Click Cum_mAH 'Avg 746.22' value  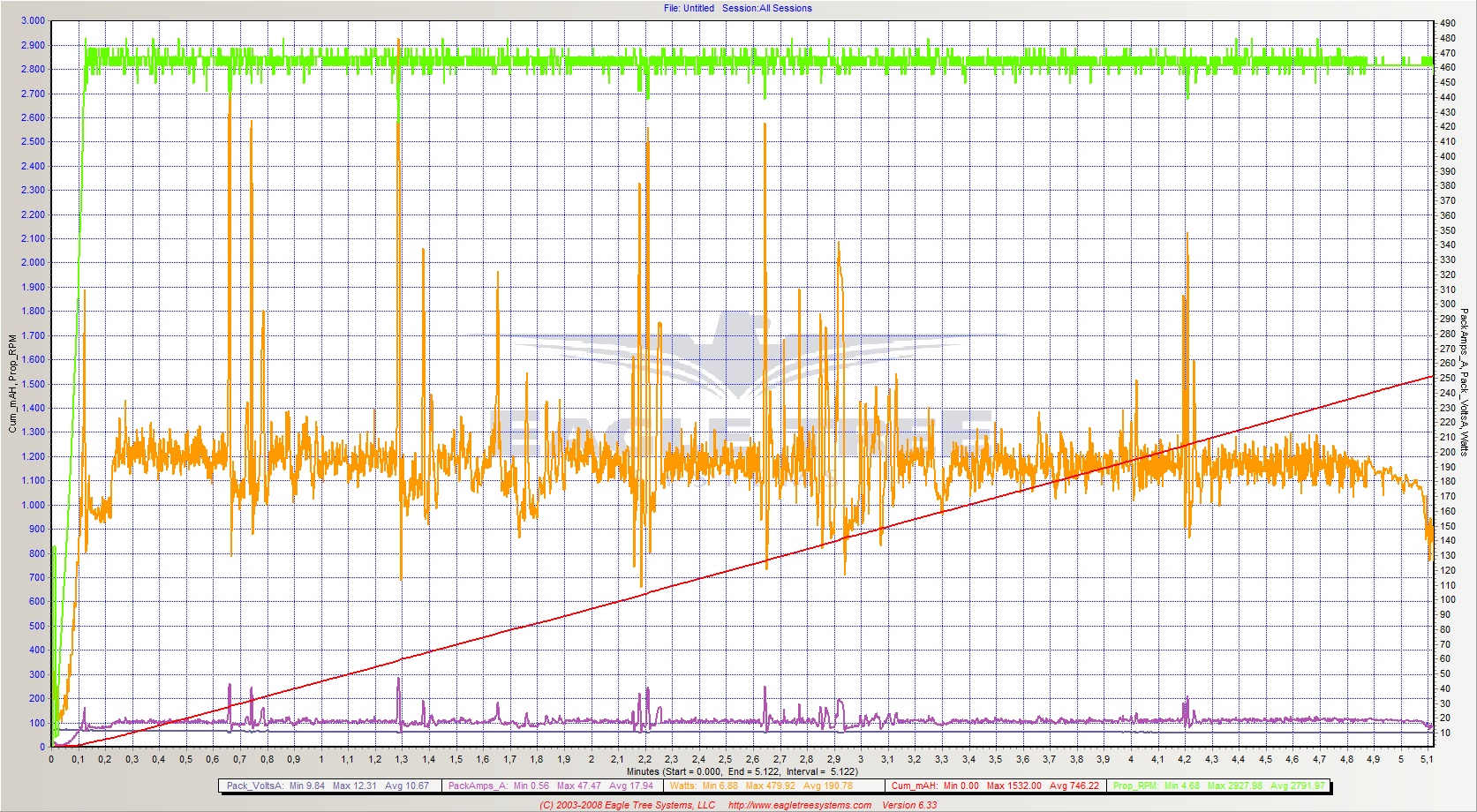coord(1074,786)
